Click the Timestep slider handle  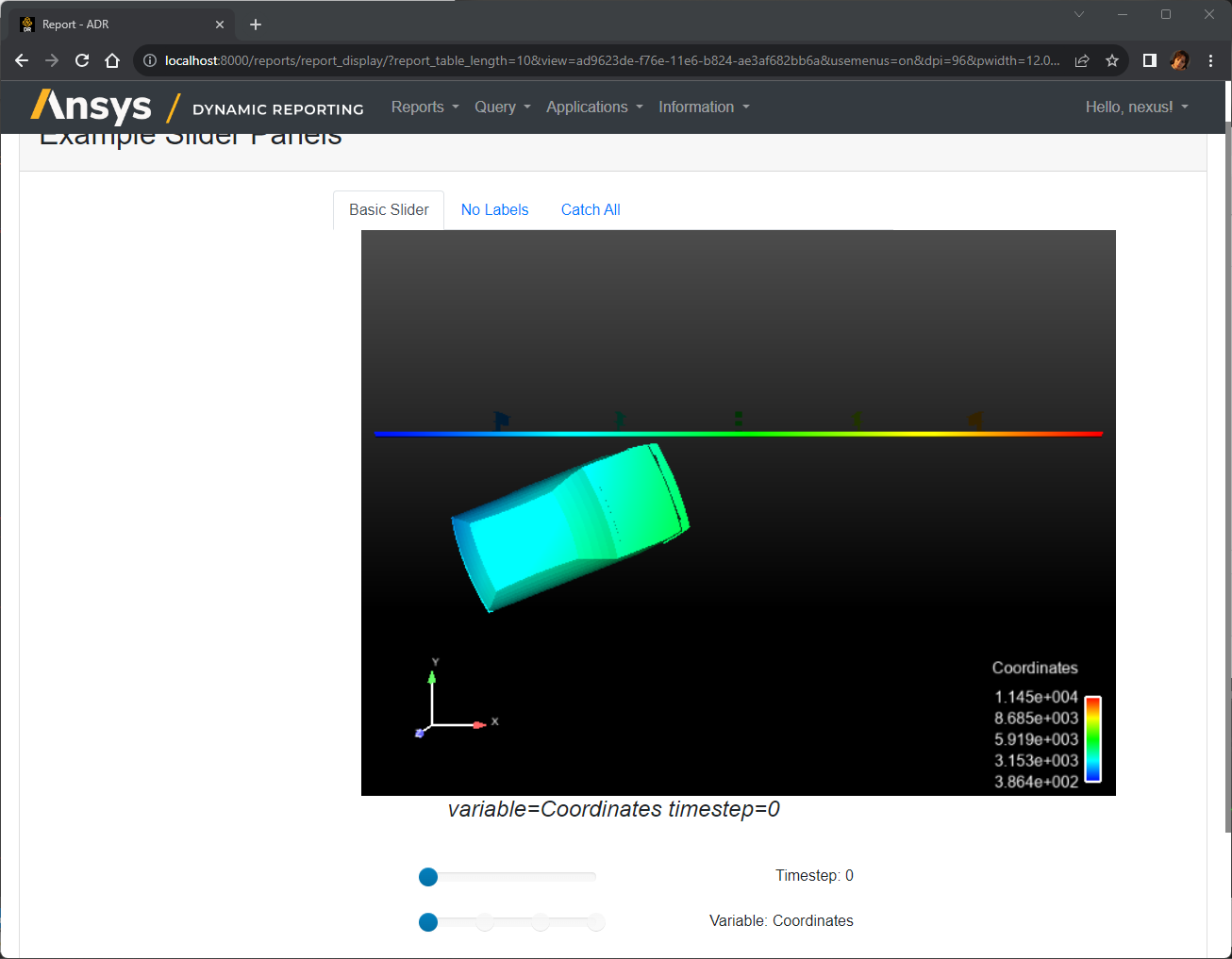(x=428, y=877)
